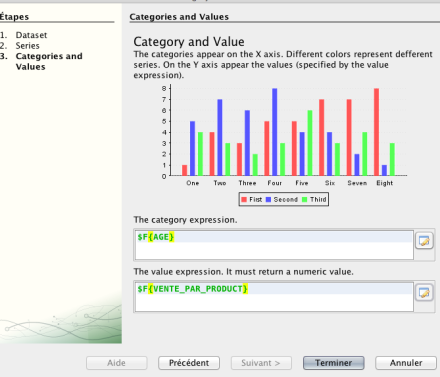Viewport: 440px width, 377px height.
Task: Click into the $F{AGE} category expression field
Action: click(274, 245)
